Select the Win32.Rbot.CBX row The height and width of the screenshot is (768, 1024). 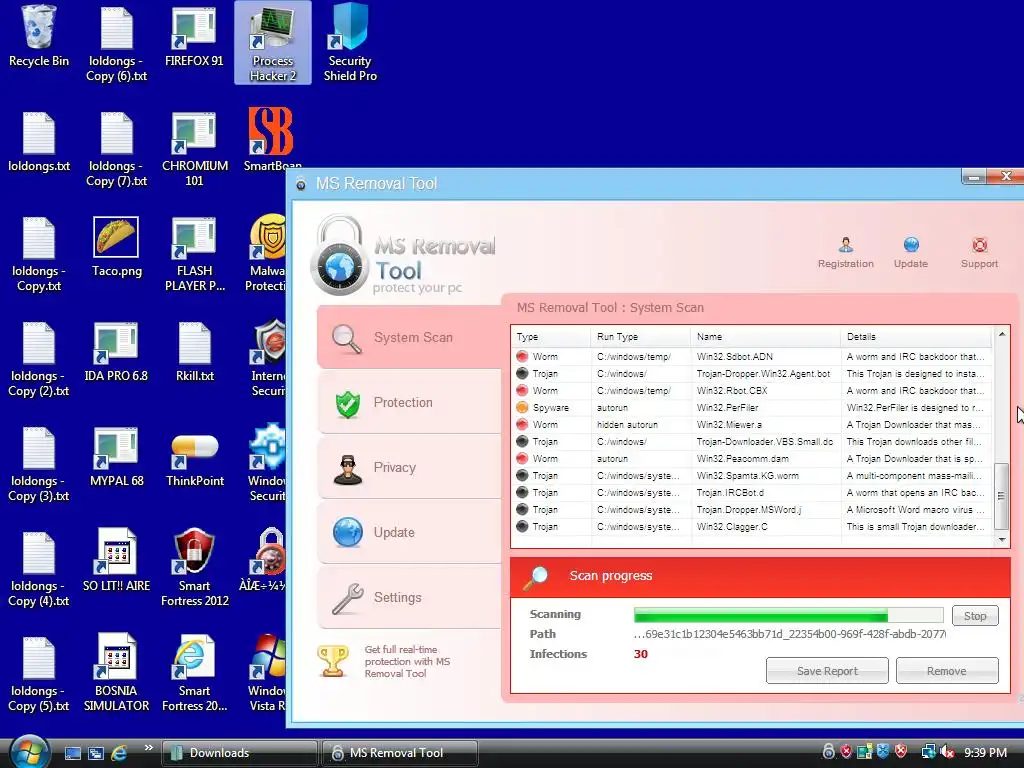pos(752,391)
